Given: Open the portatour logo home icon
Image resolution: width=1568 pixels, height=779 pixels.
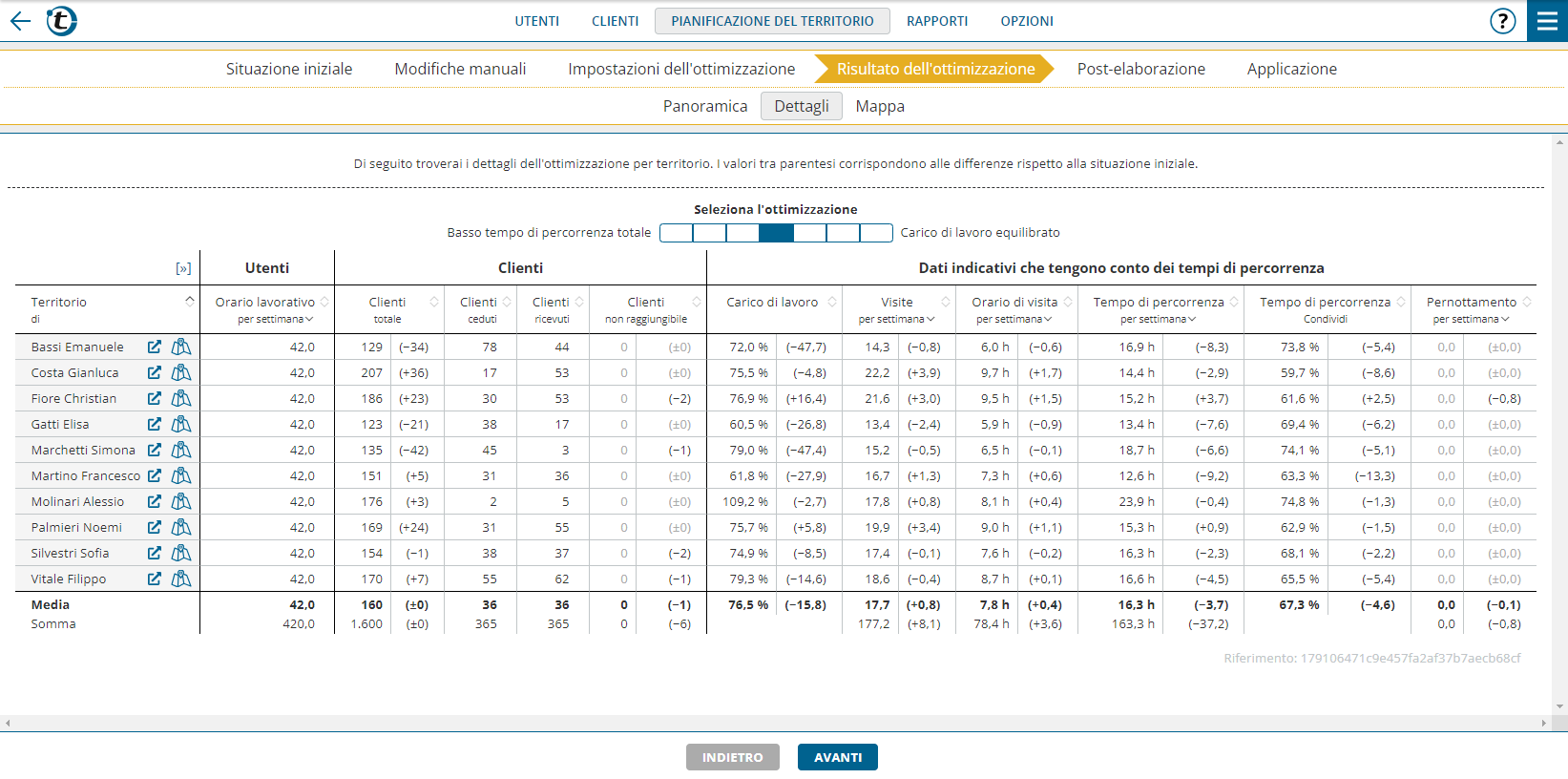Looking at the screenshot, I should pos(62,20).
